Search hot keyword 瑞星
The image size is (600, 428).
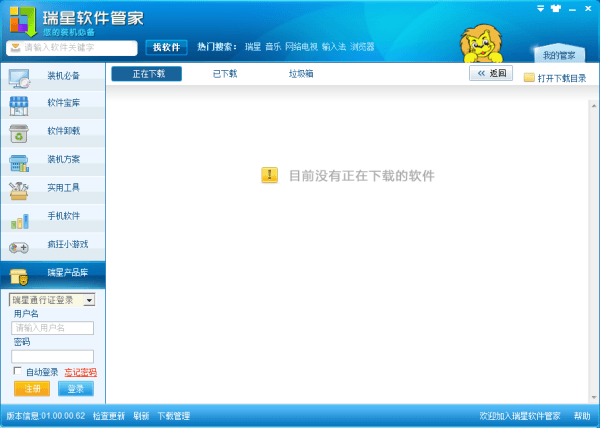(x=253, y=47)
